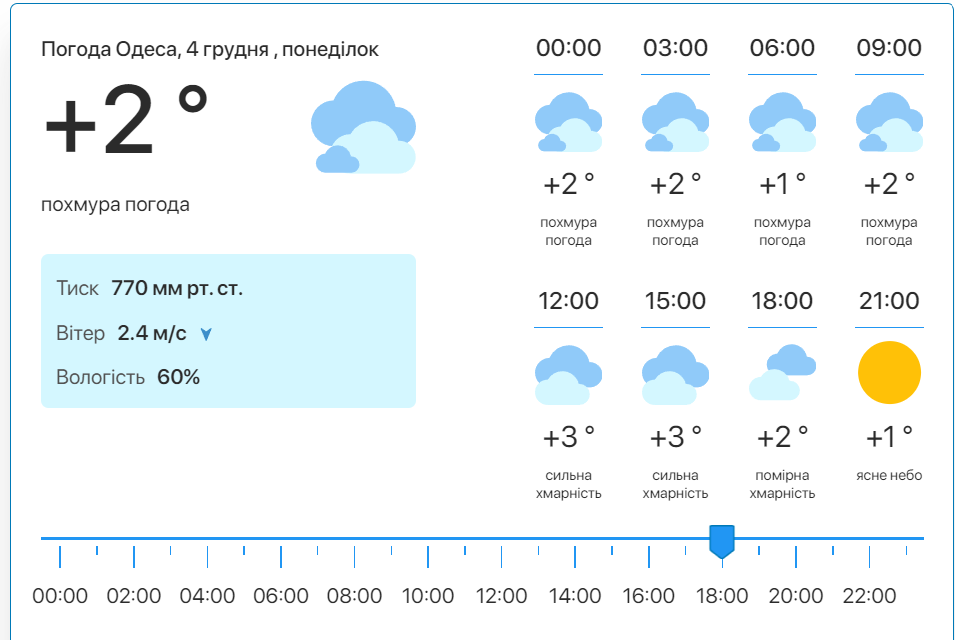Jump to 22:00 on the timeline
The image size is (955, 640).
click(869, 596)
